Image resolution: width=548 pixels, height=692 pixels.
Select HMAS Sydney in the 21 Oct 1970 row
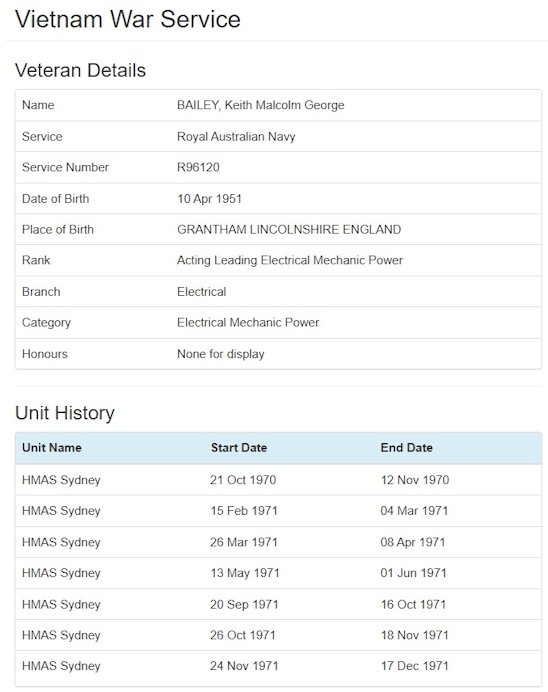(61, 480)
